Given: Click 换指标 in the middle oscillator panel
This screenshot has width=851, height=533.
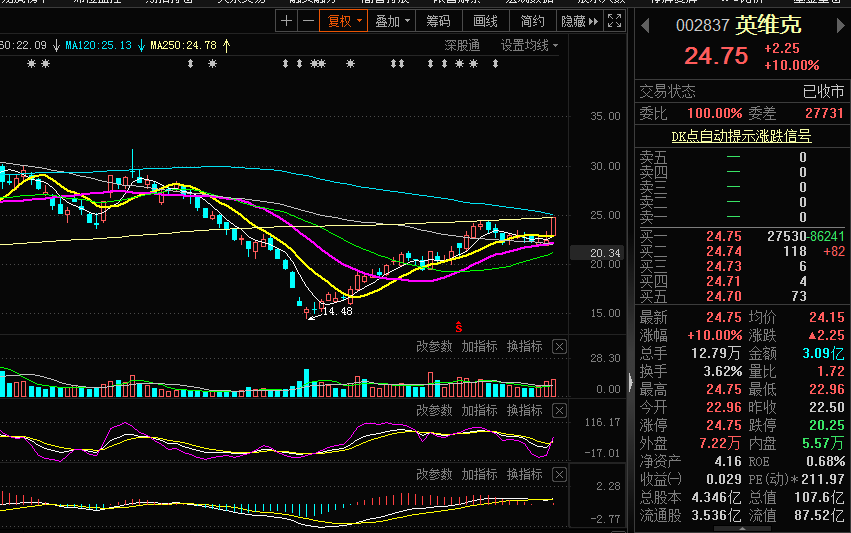Looking at the screenshot, I should pyautogui.click(x=524, y=410).
